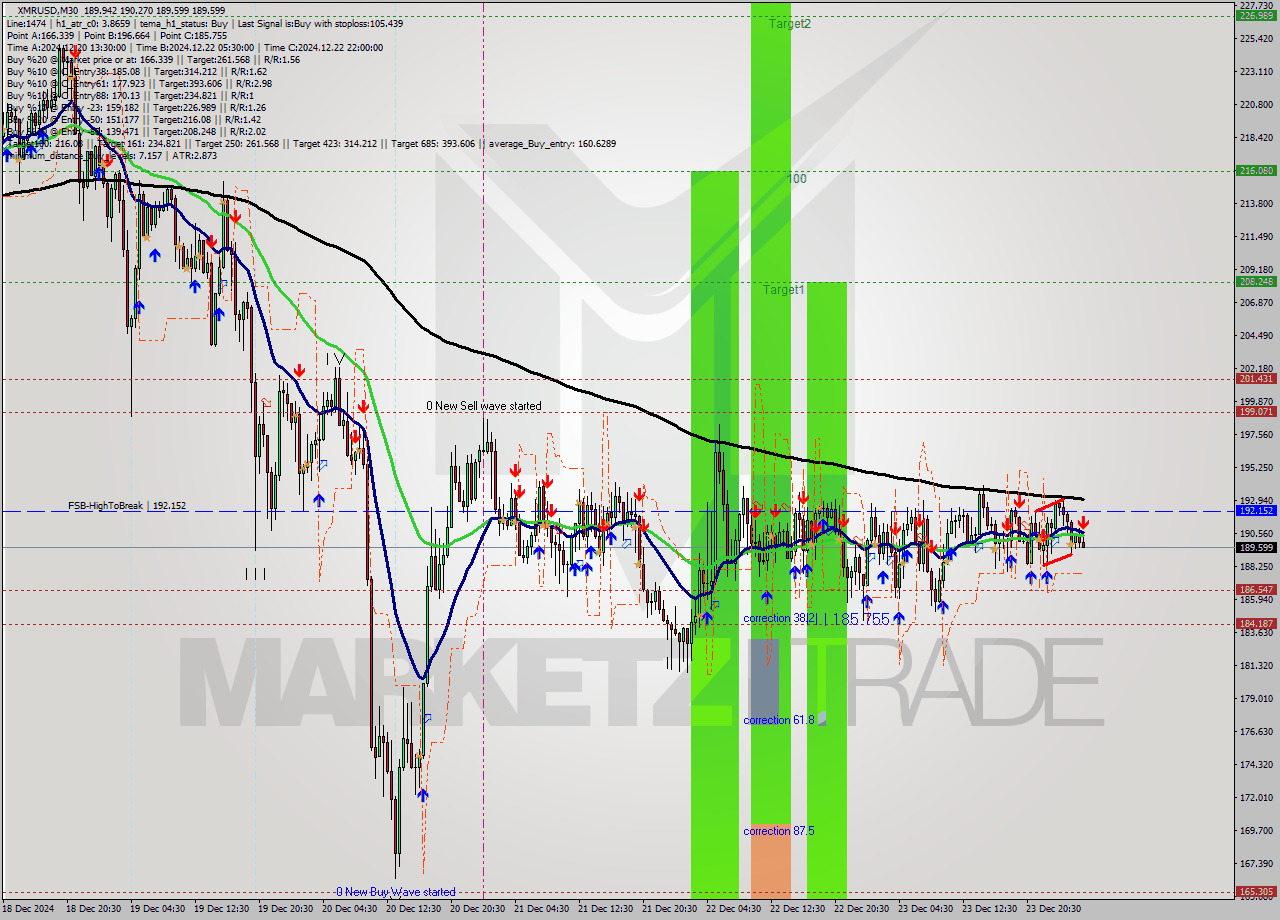
Task: Click the green 208.248 price tag
Action: click(x=1256, y=282)
